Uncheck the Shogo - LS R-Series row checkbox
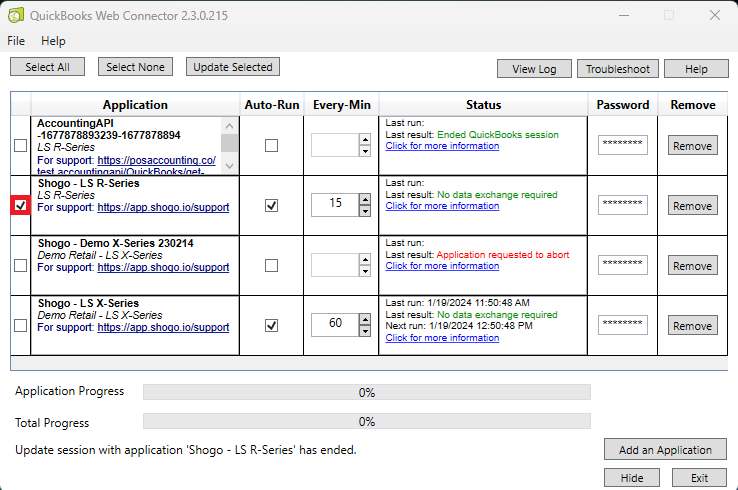 20,206
